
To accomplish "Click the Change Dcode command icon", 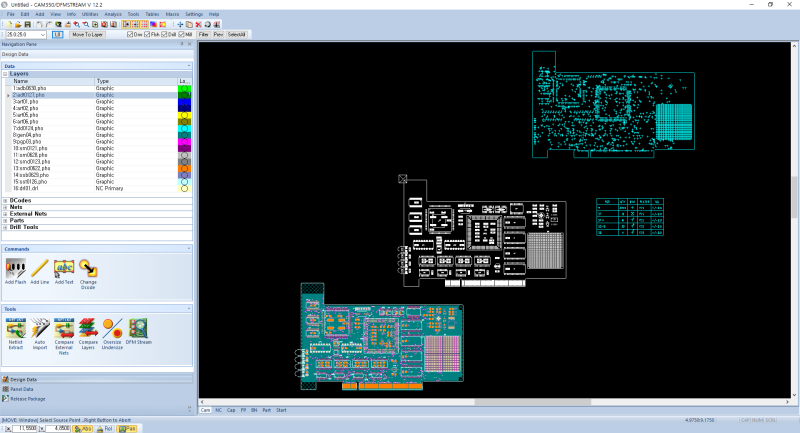I will pos(88,268).
